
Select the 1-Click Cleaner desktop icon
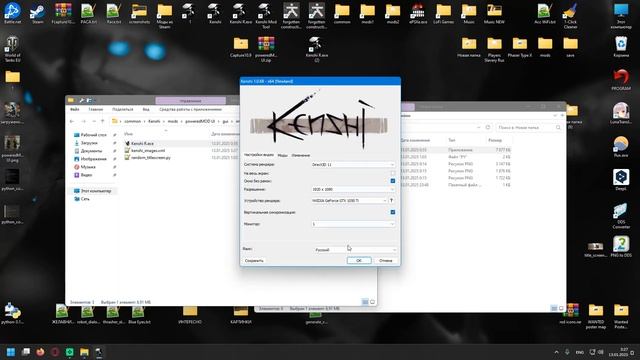[x=570, y=15]
